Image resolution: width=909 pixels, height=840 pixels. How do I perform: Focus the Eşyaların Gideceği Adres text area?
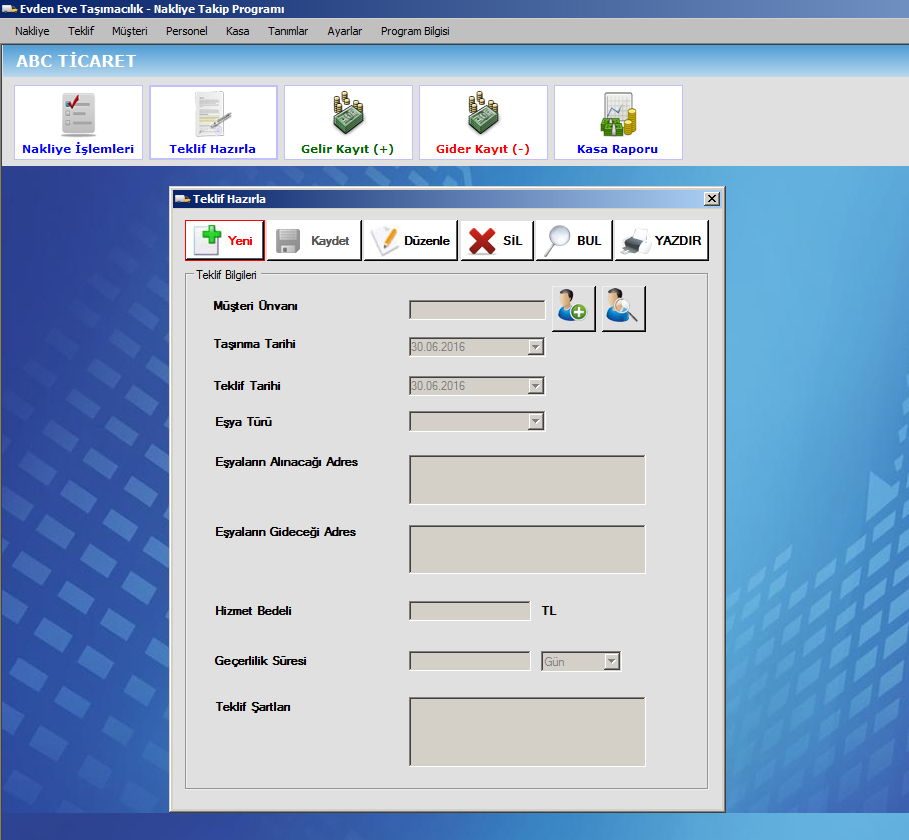click(527, 550)
